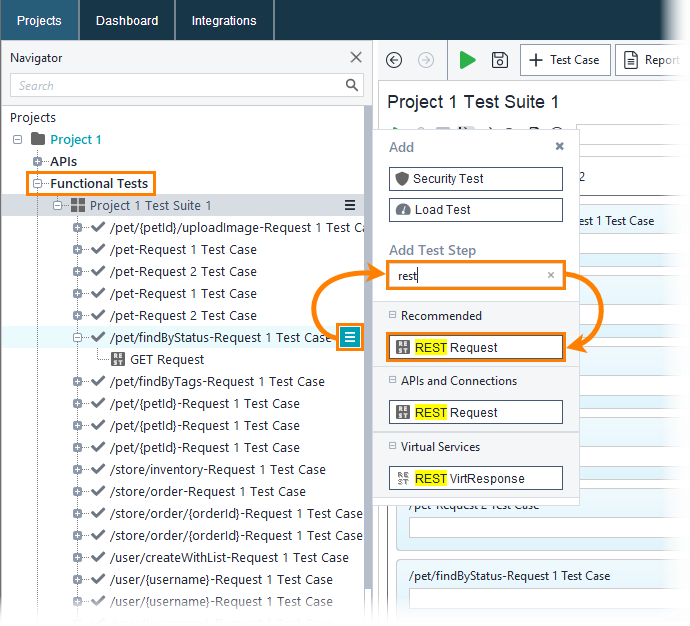
Task: Clear the test step search field
Action: (551, 275)
